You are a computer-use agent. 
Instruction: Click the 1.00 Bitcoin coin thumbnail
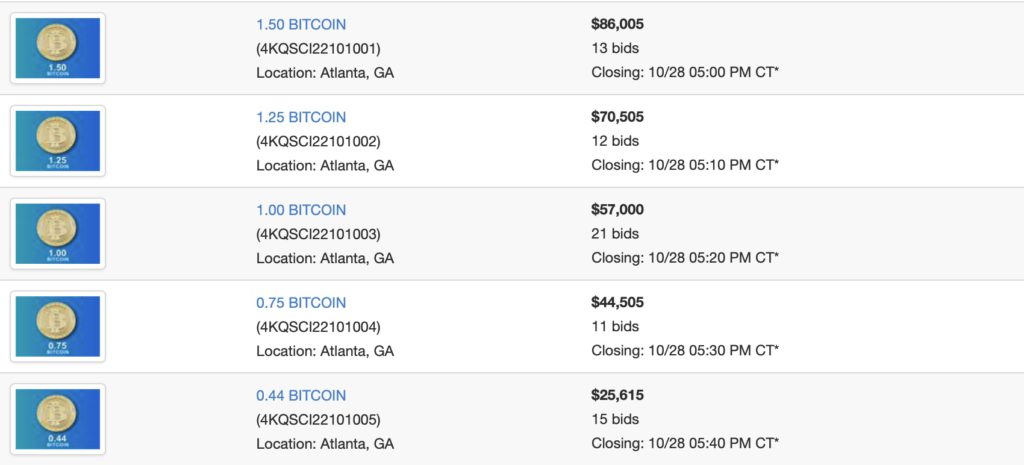(58, 234)
